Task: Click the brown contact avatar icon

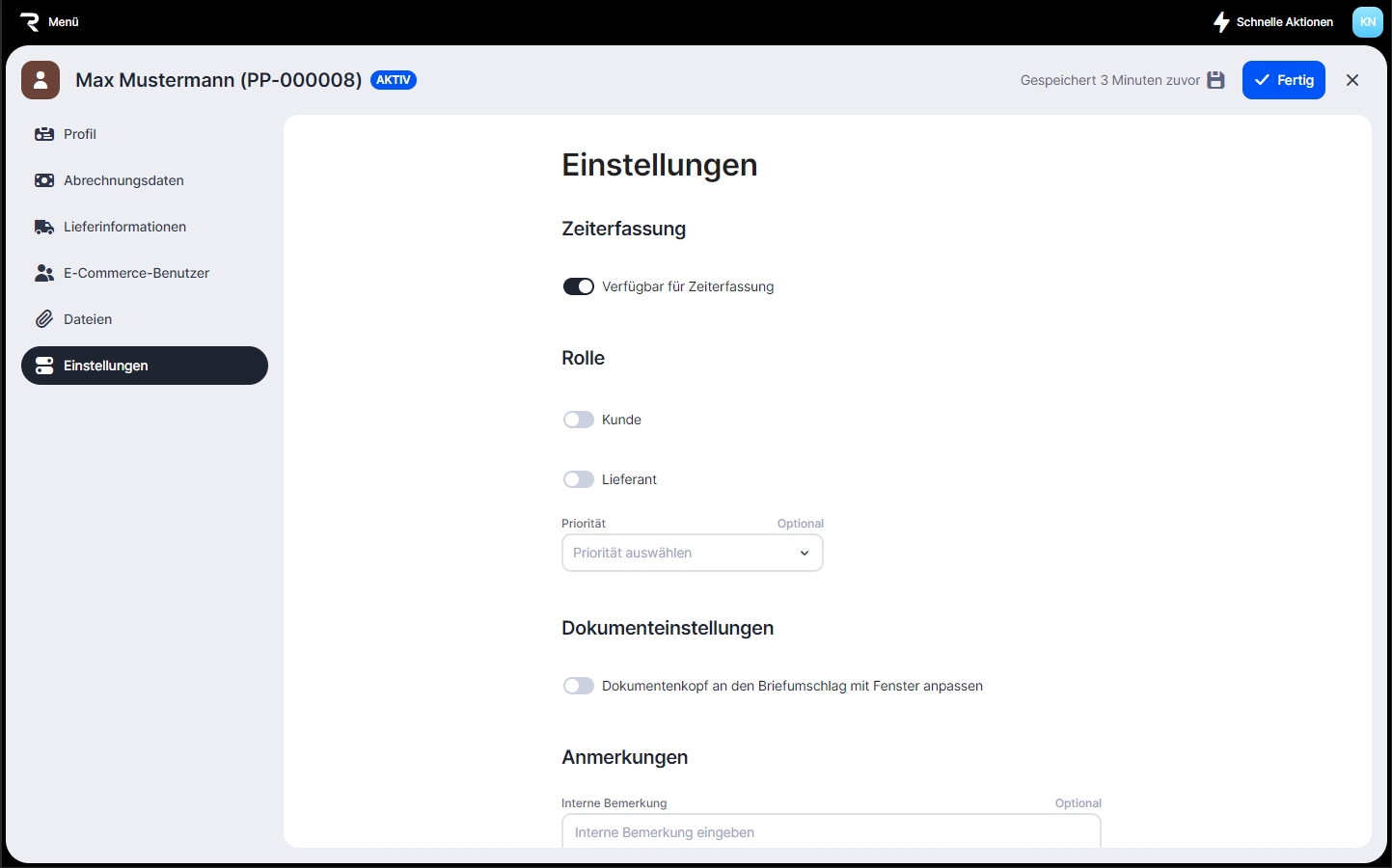Action: 41,80
